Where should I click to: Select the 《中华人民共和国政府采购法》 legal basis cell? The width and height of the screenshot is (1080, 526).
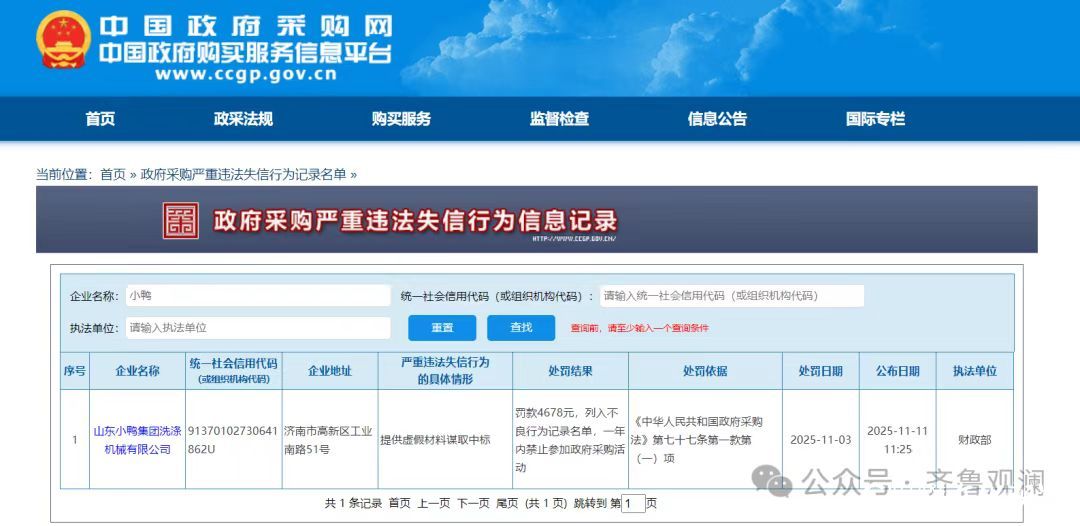(705, 439)
